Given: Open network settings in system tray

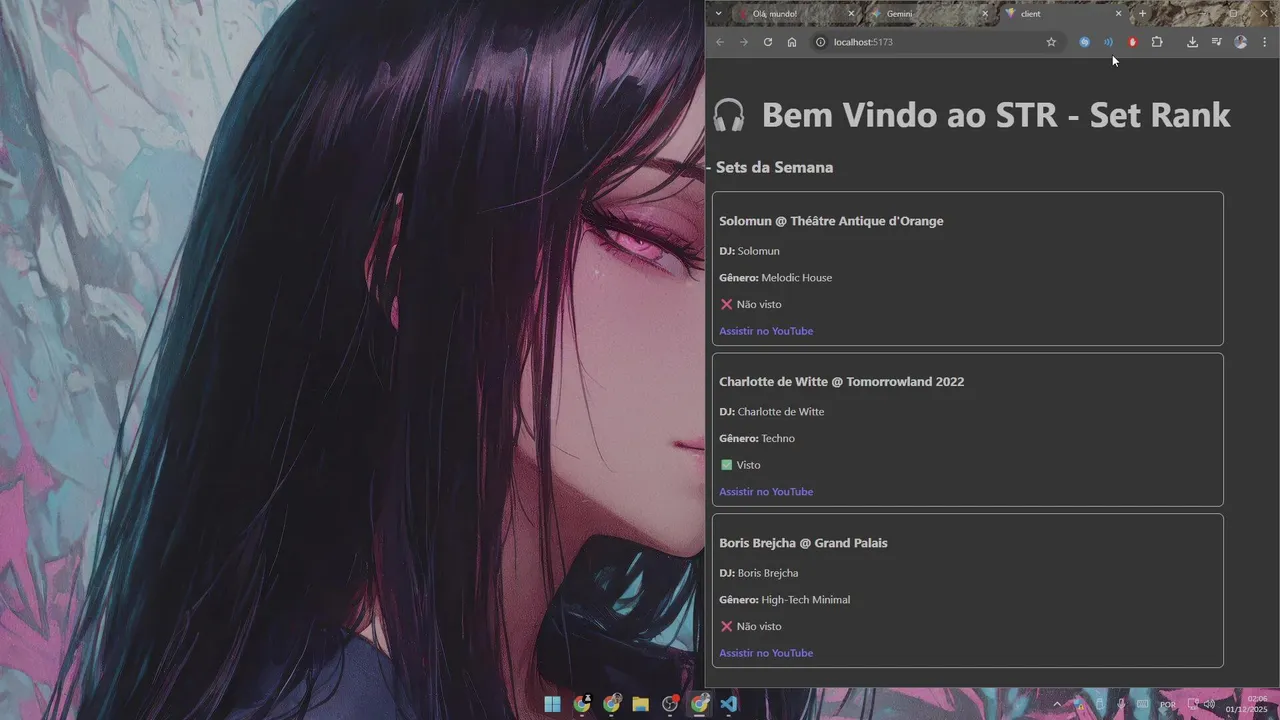Looking at the screenshot, I should point(1193,704).
